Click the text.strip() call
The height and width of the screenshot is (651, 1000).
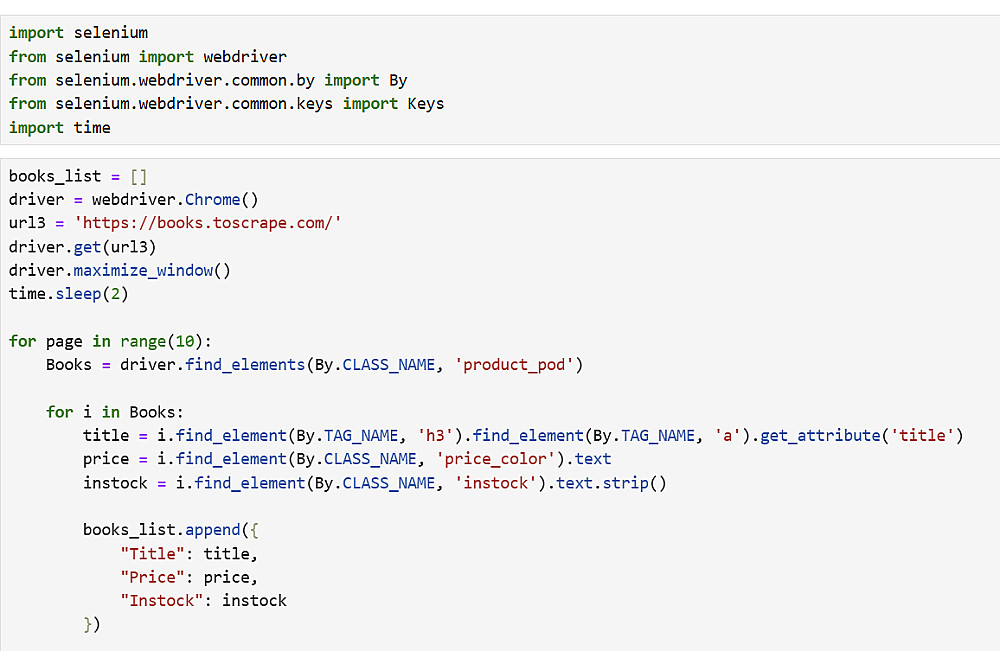point(611,483)
